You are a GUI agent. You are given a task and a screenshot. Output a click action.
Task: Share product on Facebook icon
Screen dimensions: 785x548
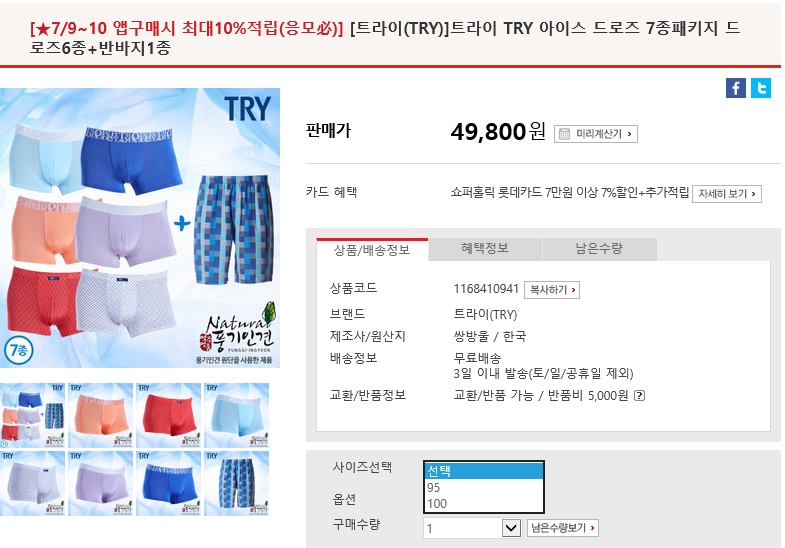point(735,88)
